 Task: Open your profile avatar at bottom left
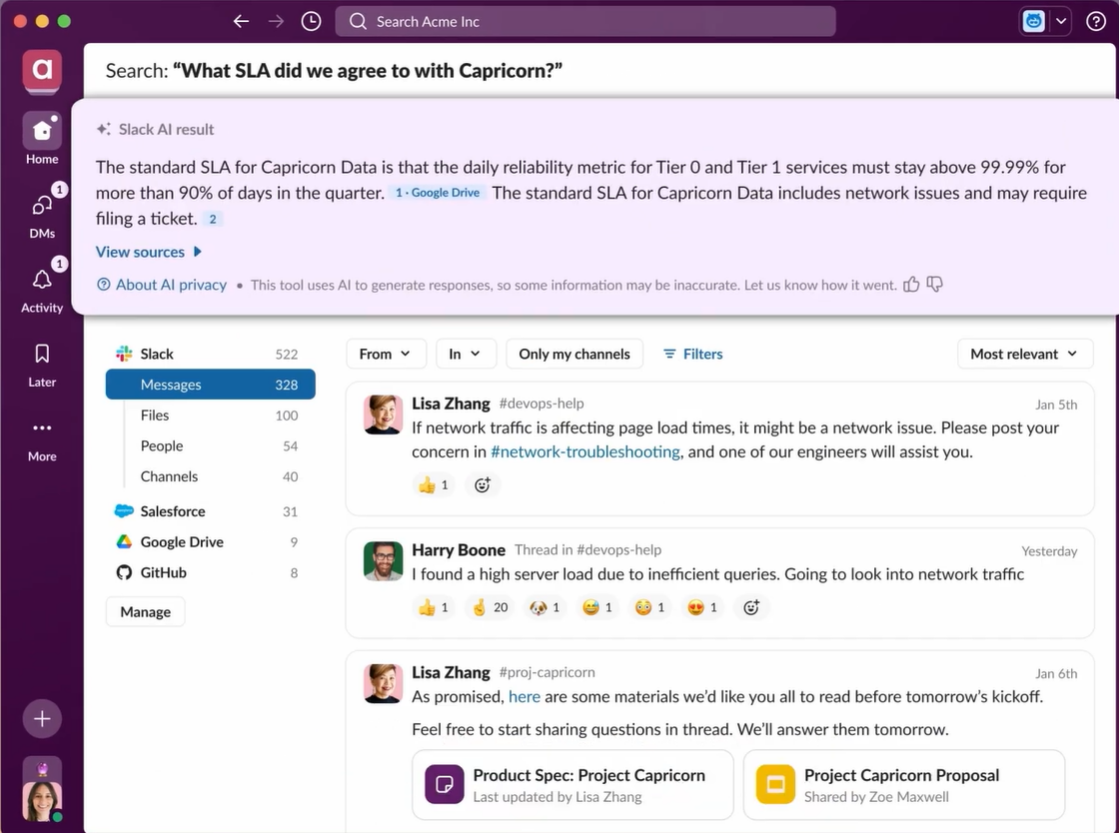(x=42, y=801)
